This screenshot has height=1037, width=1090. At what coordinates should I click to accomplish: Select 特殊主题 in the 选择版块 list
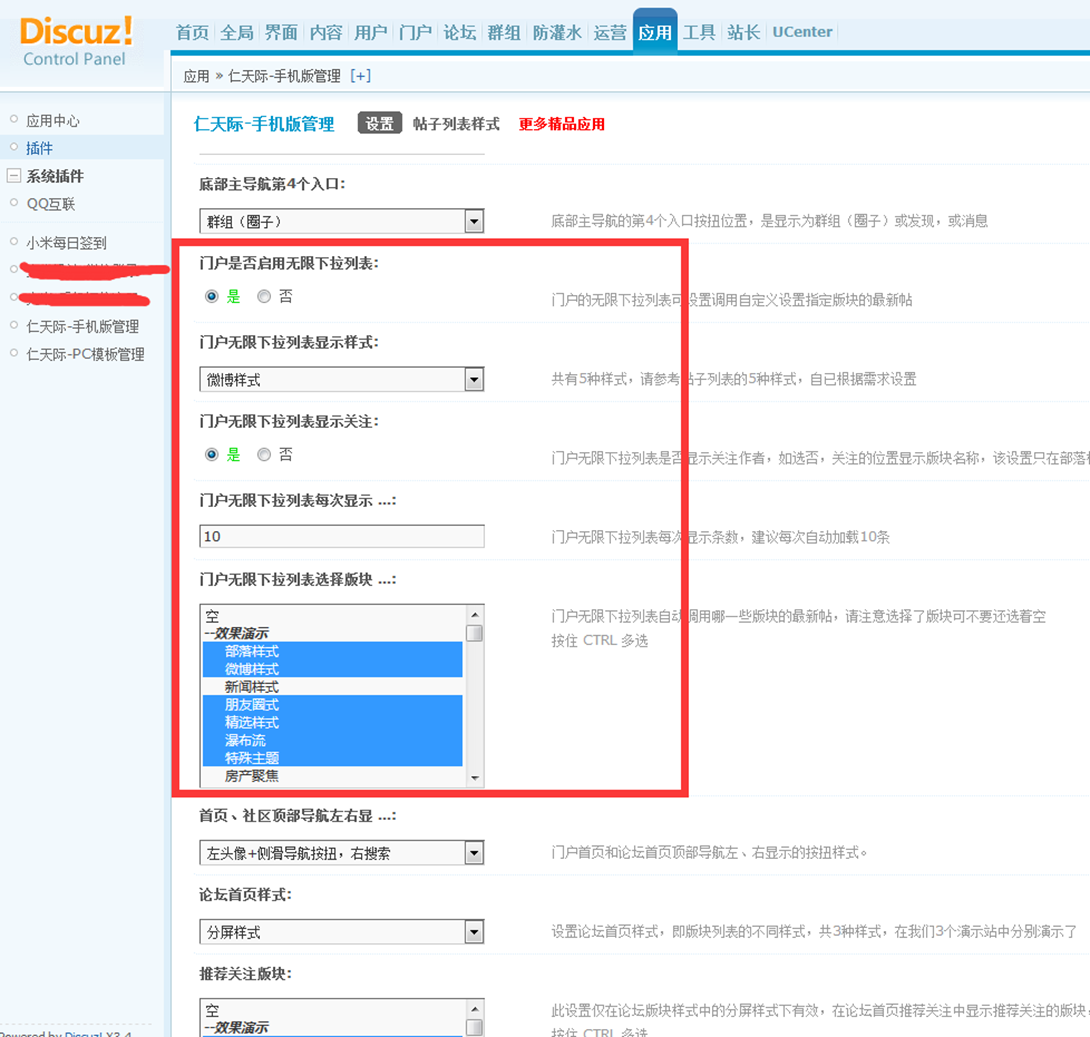pyautogui.click(x=332, y=758)
